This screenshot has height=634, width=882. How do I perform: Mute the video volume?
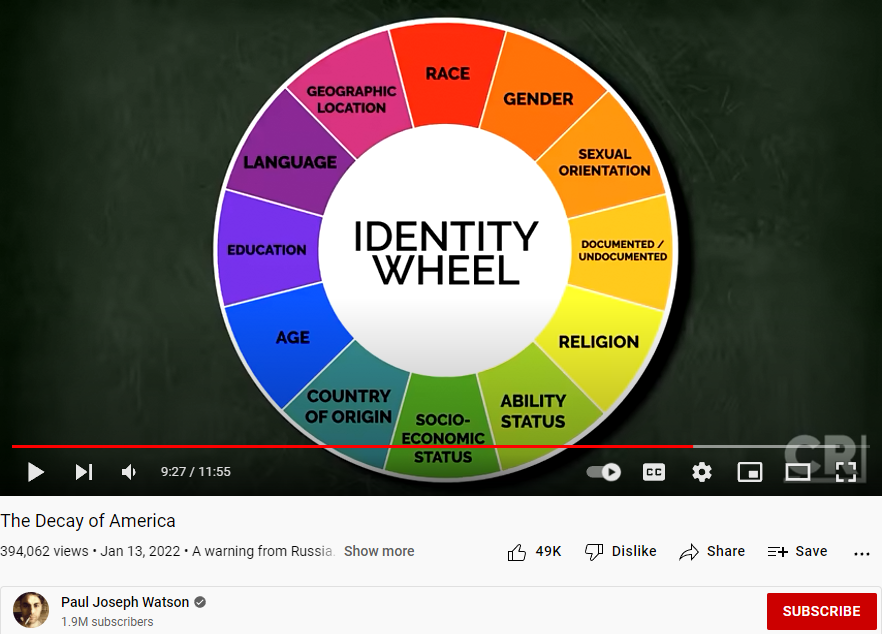(x=129, y=472)
